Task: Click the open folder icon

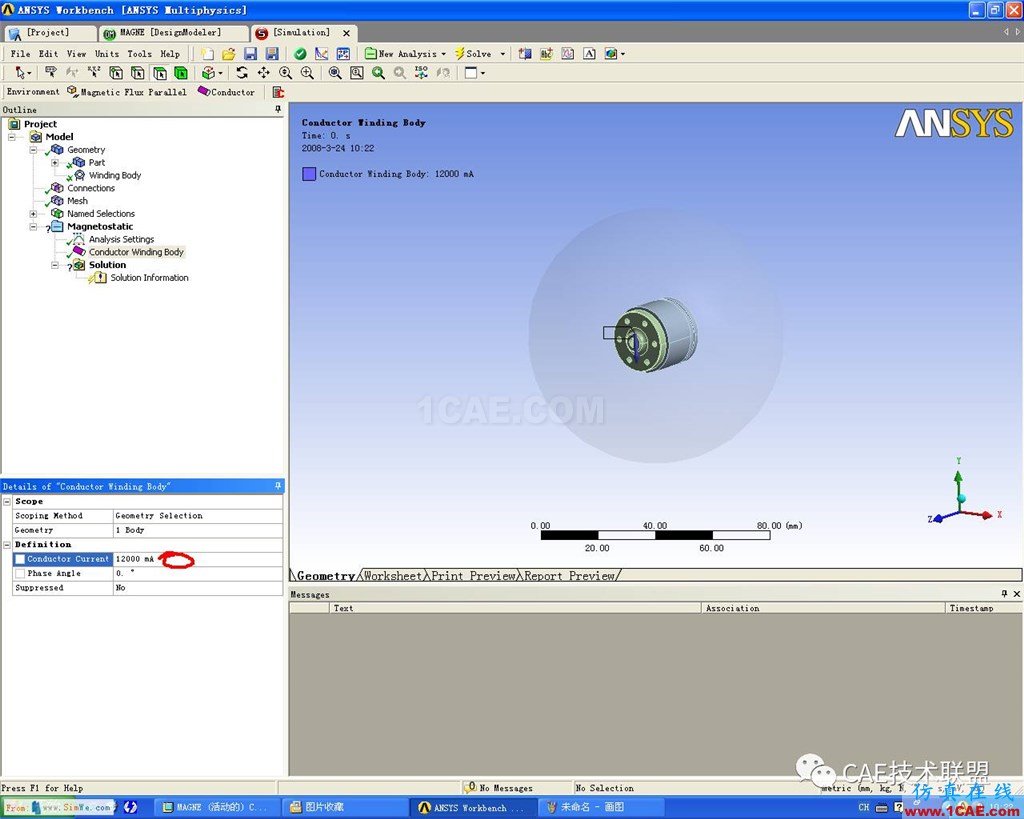Action: point(229,54)
